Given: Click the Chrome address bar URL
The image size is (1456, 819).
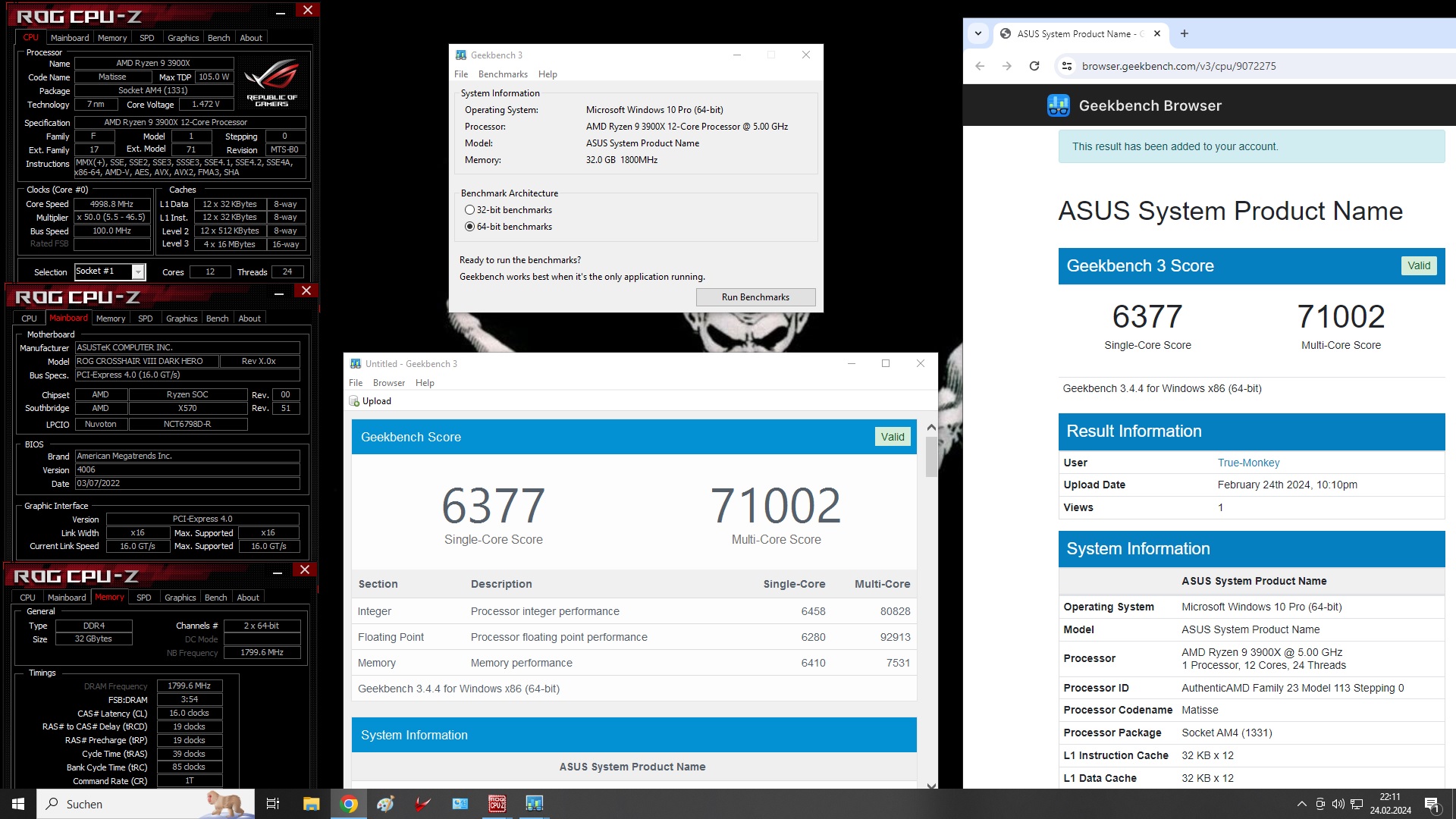Looking at the screenshot, I should pos(1178,66).
